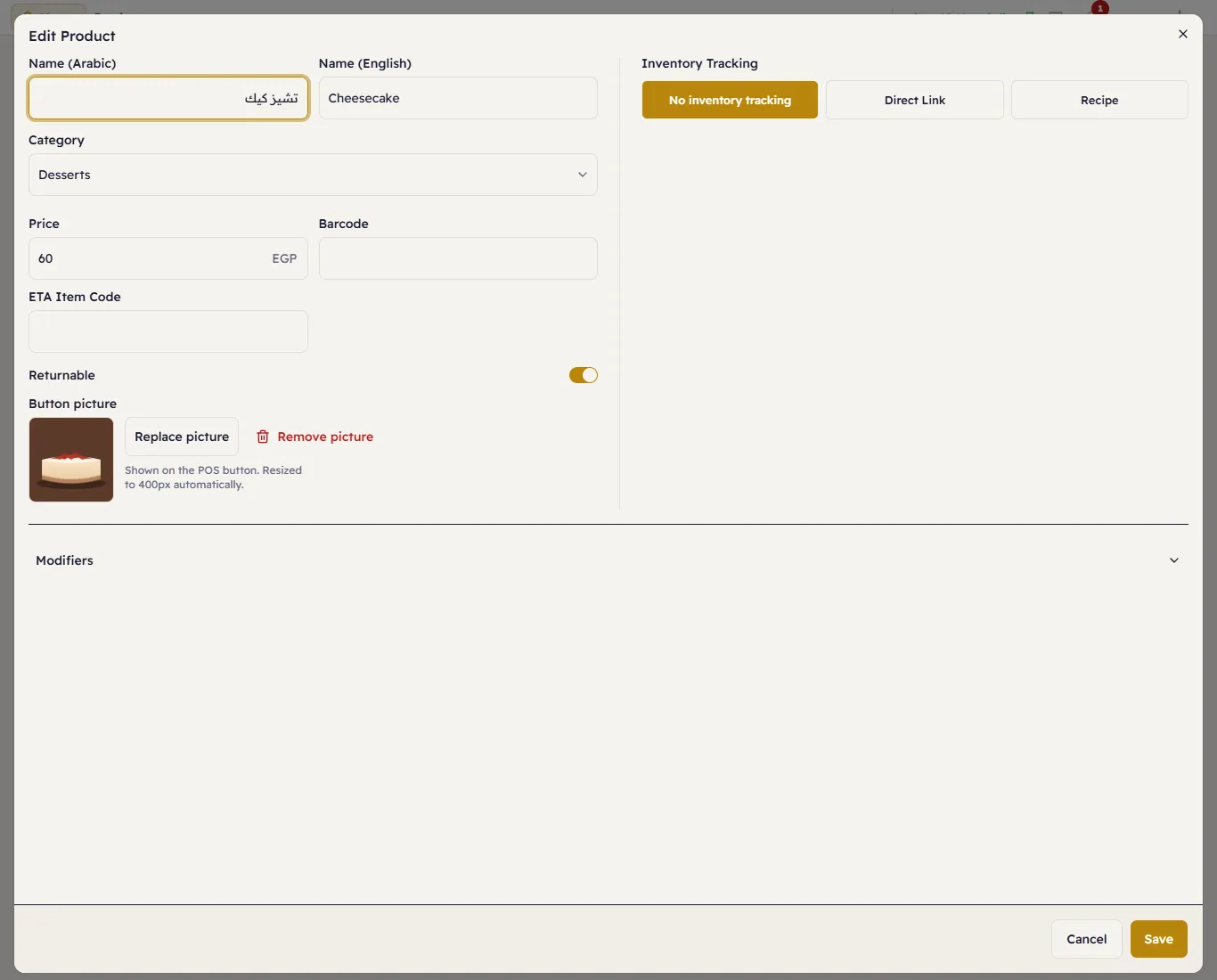Focus the Name (Arabic) field
1217x980 pixels.
click(x=168, y=98)
